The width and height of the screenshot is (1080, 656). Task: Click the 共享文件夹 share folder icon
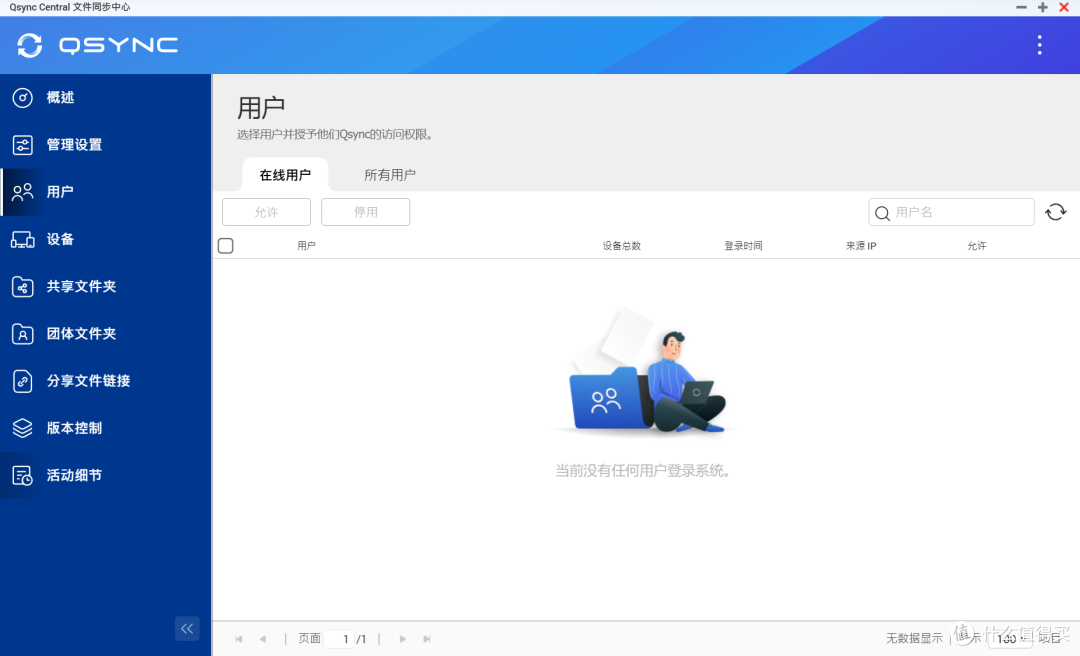click(x=22, y=287)
